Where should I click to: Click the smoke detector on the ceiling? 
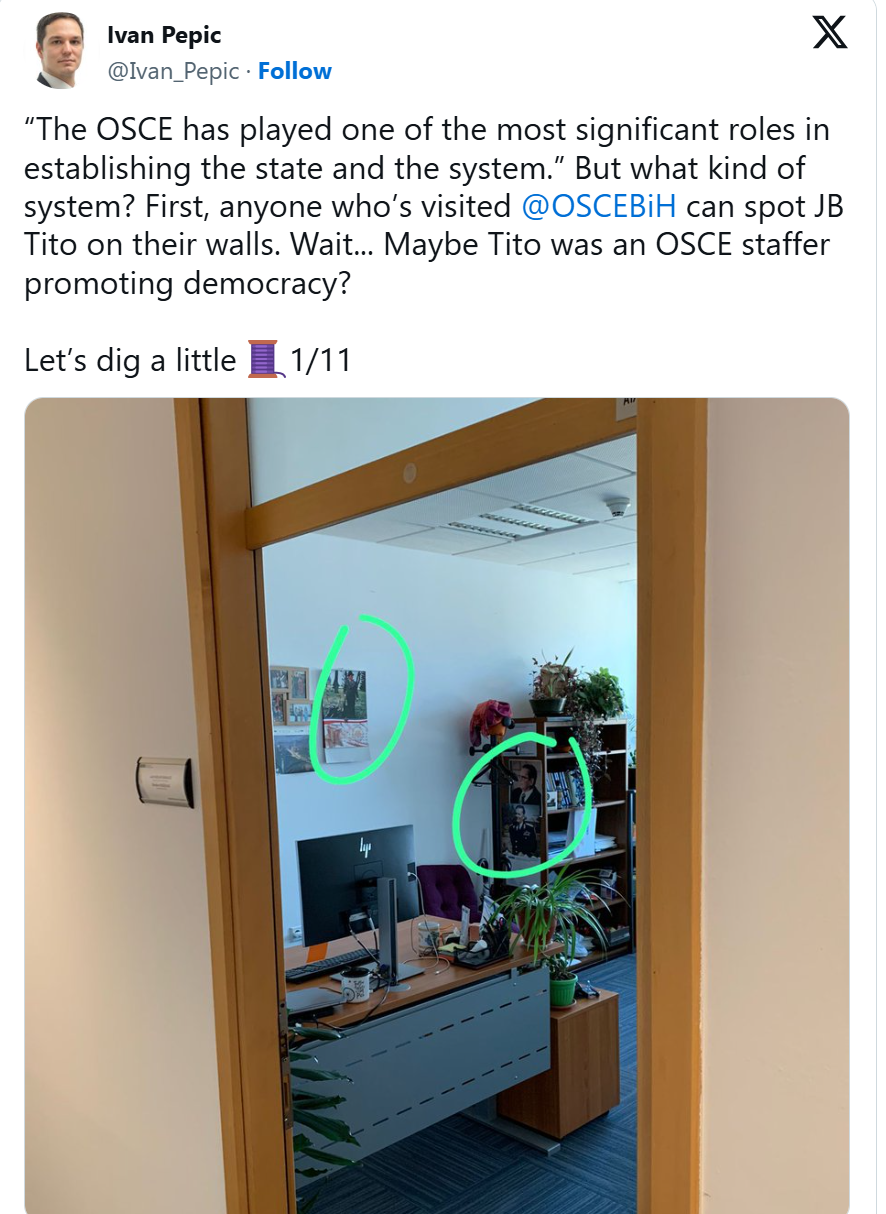617,505
